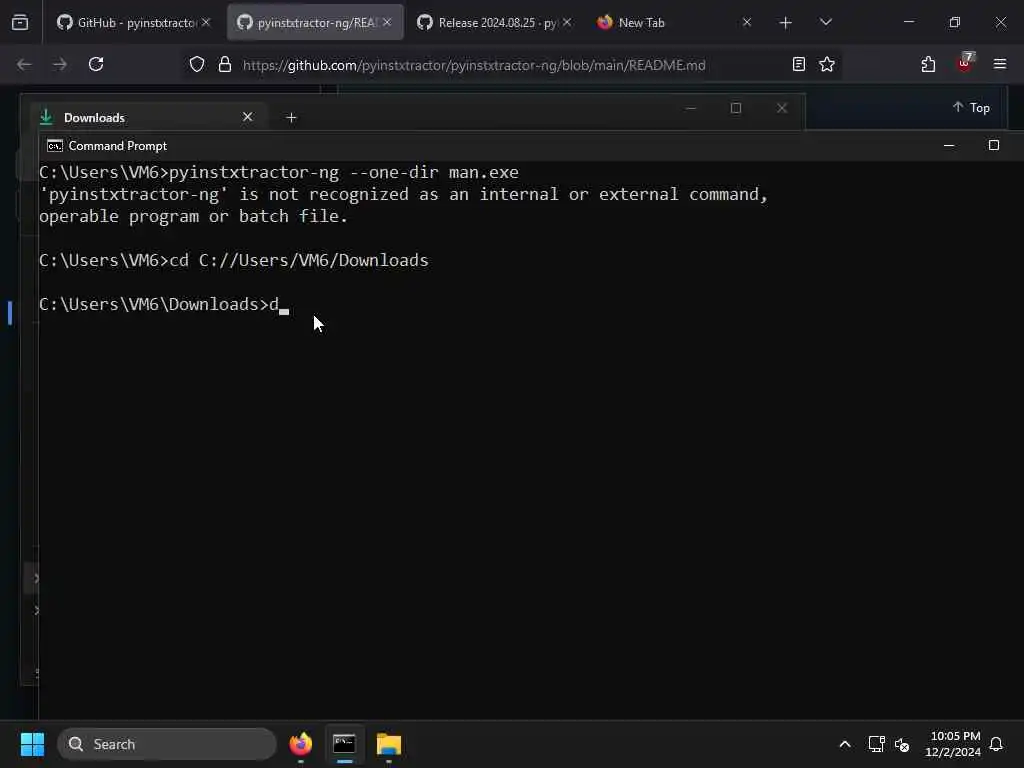This screenshot has width=1024, height=768.
Task: Open File Explorer from the taskbar
Action: pos(389,744)
